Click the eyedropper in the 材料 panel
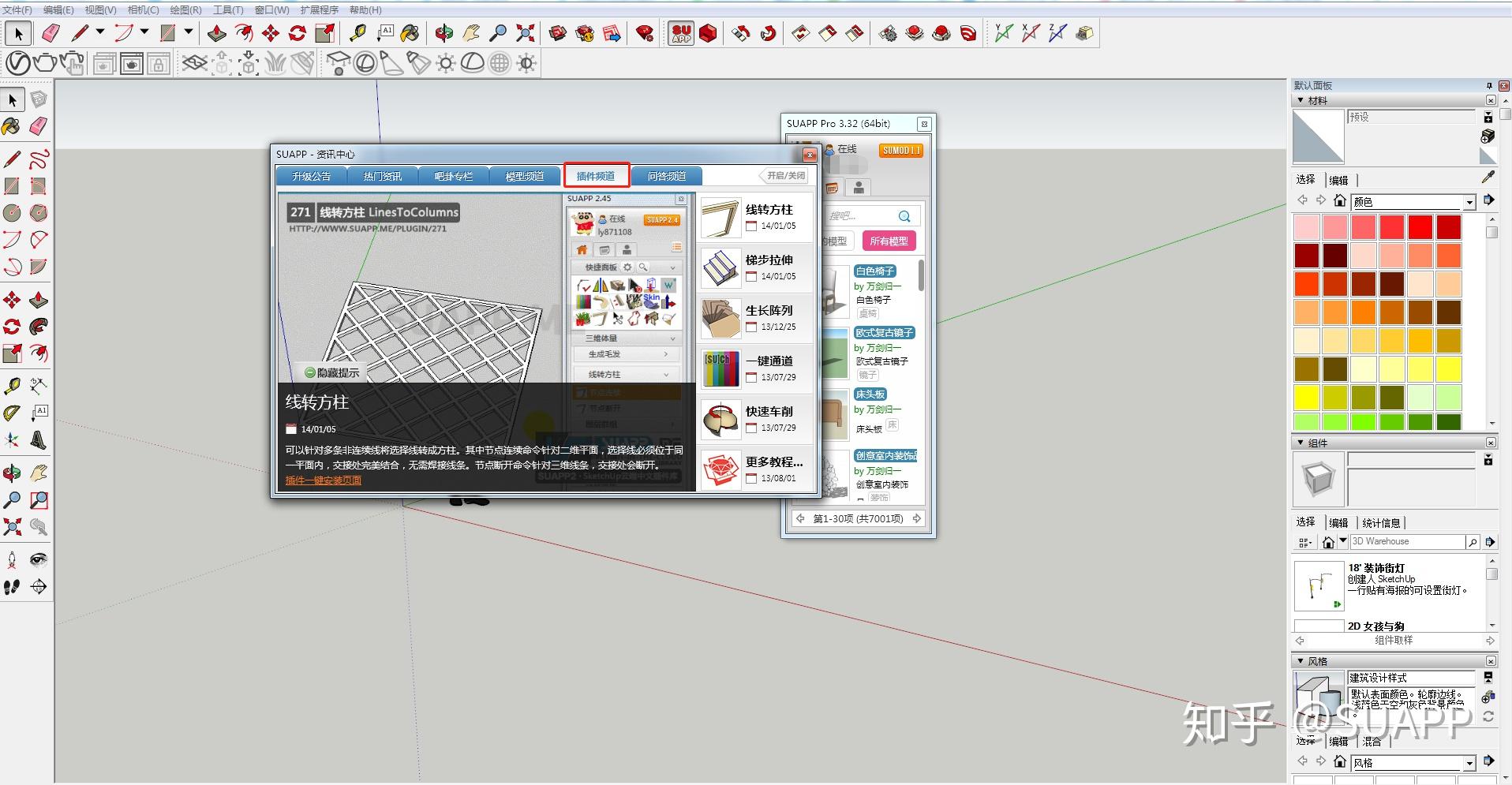 1490,178
